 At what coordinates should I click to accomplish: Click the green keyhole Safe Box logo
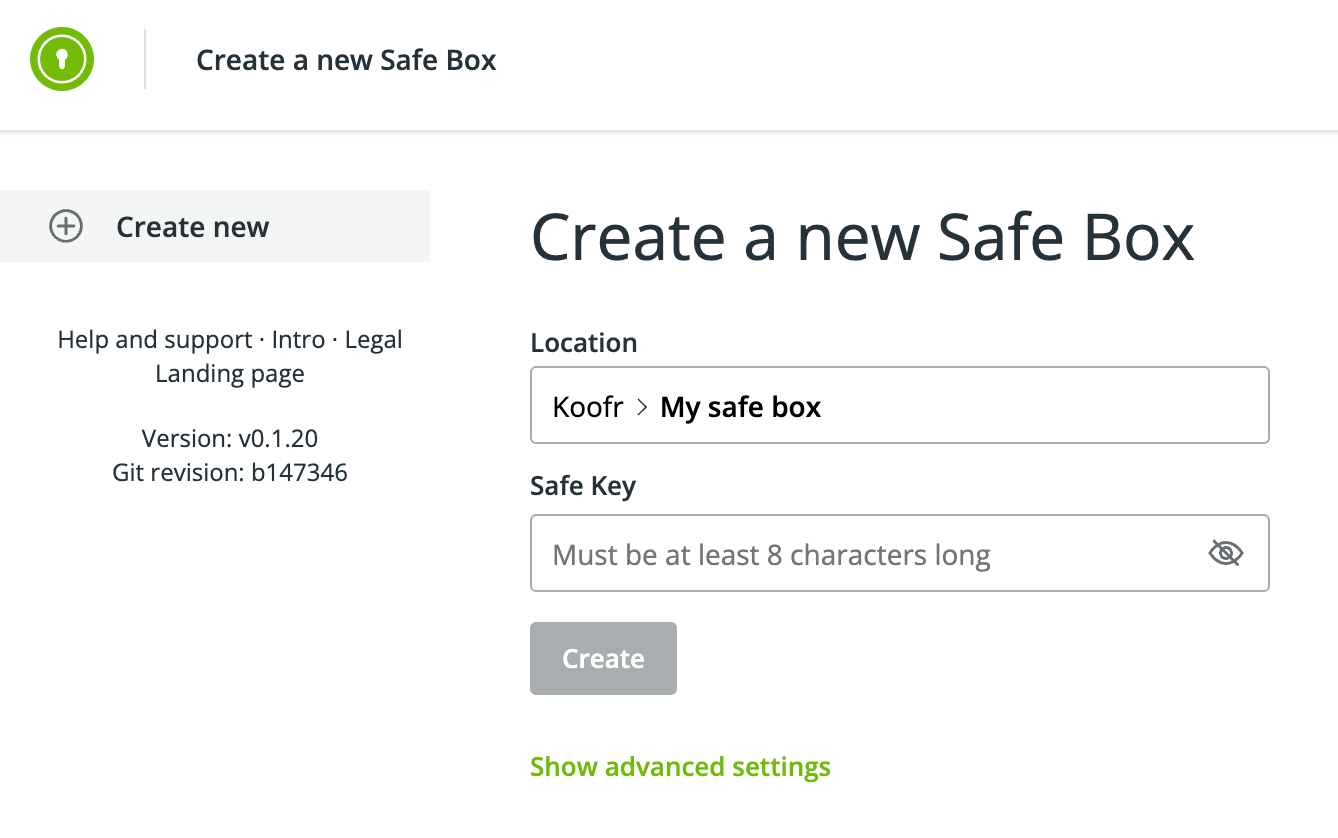tap(62, 60)
